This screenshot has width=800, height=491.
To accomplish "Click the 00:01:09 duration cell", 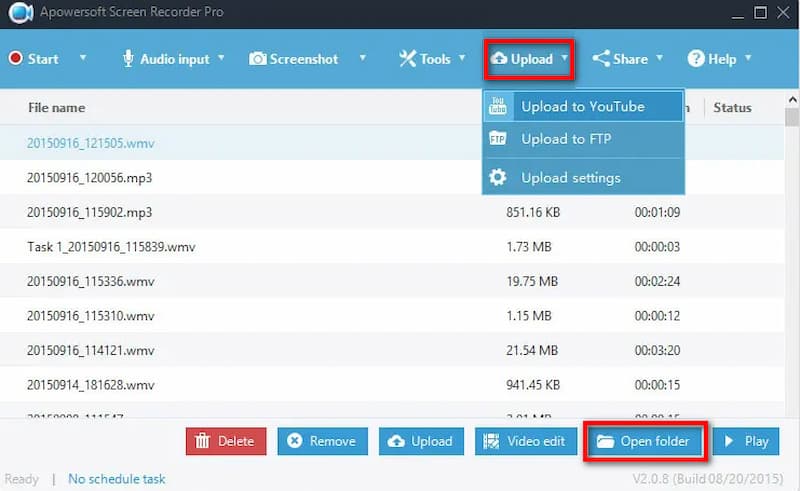I will point(657,212).
